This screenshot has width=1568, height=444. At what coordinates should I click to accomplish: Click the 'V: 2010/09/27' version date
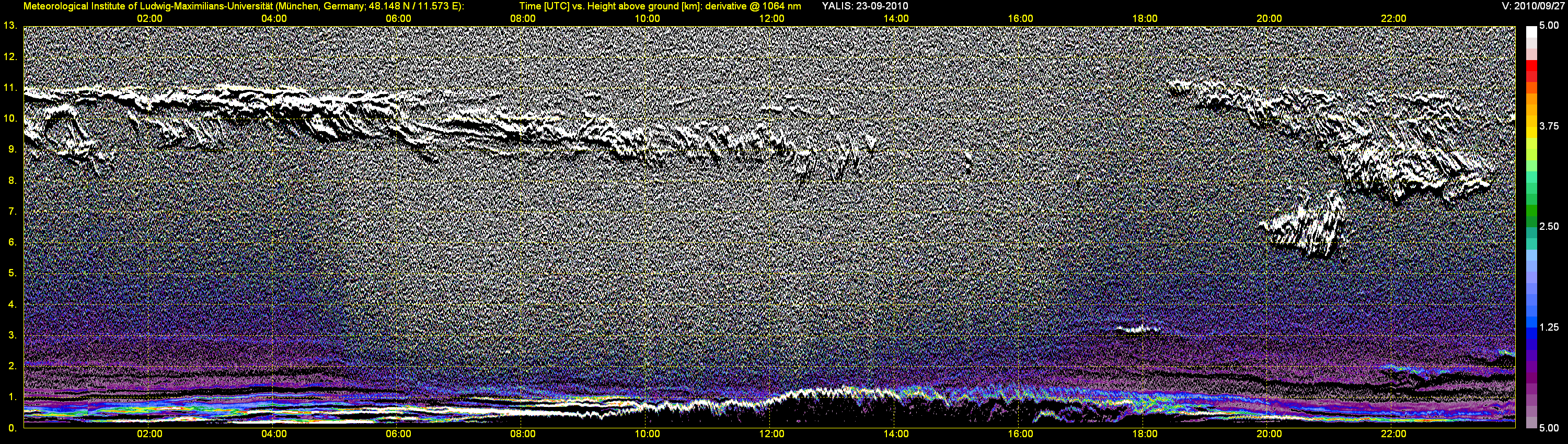coord(1532,6)
